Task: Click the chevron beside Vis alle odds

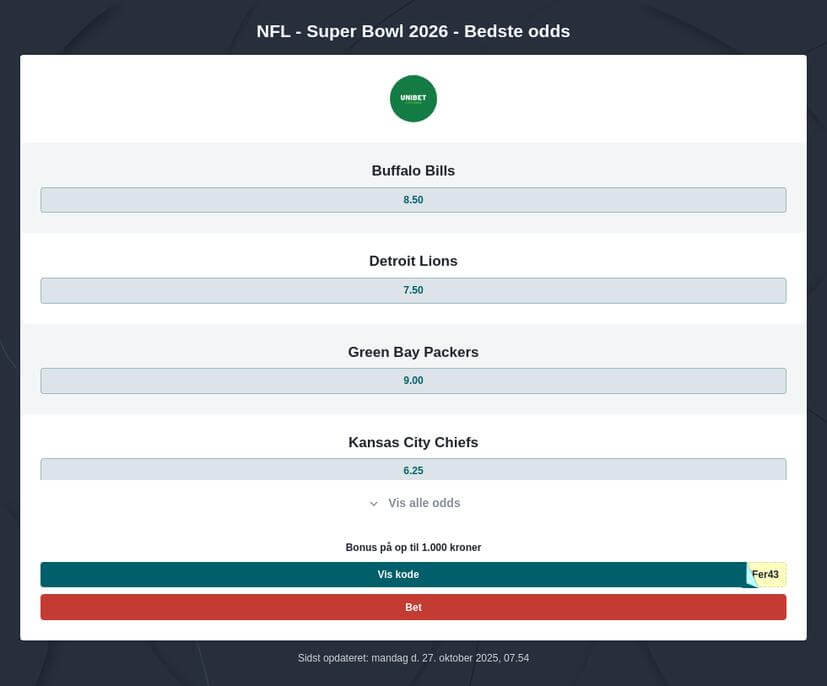Action: 374,504
